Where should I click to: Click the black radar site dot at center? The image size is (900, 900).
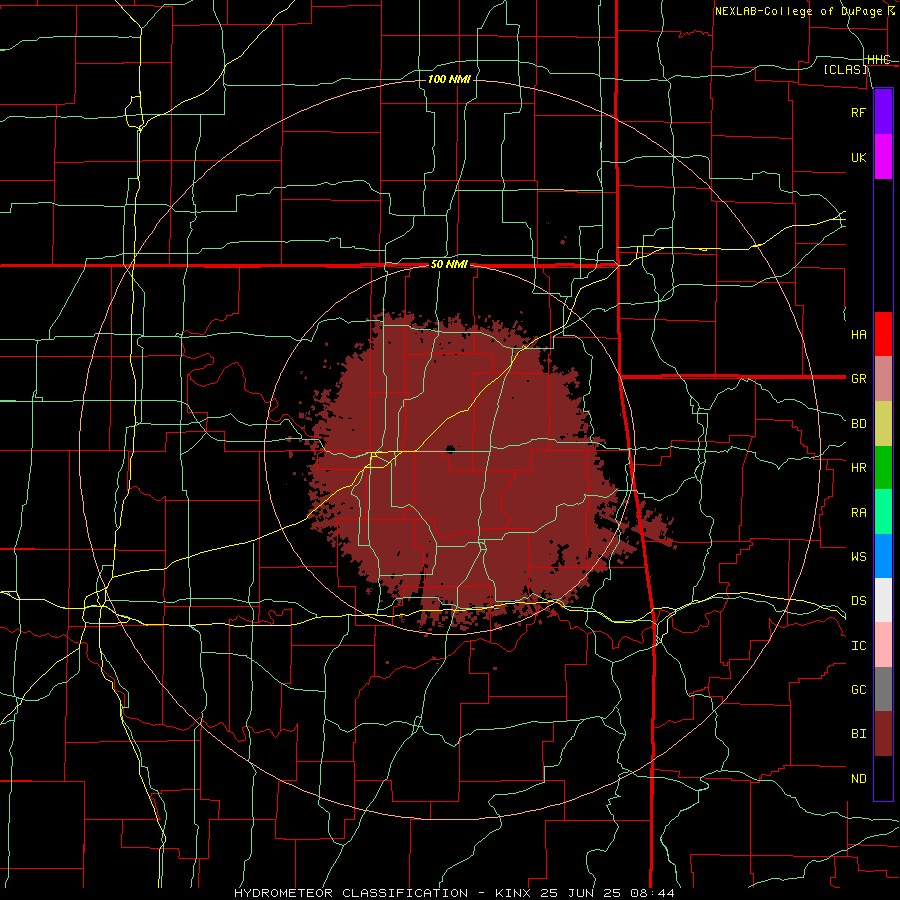point(450,448)
